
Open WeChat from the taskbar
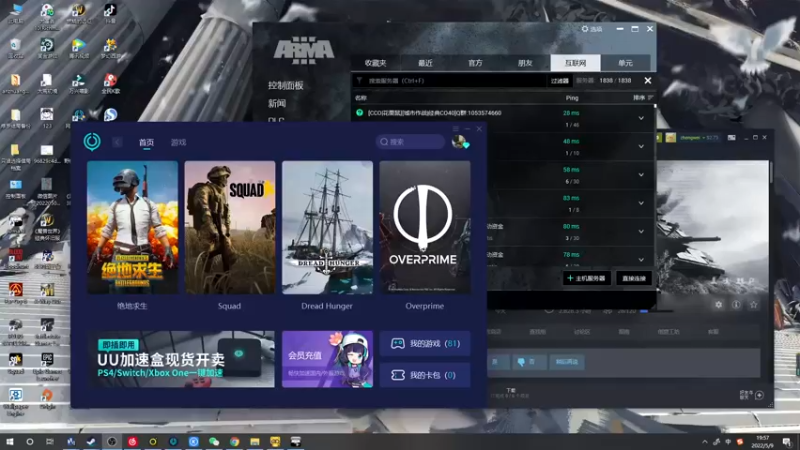(x=214, y=441)
